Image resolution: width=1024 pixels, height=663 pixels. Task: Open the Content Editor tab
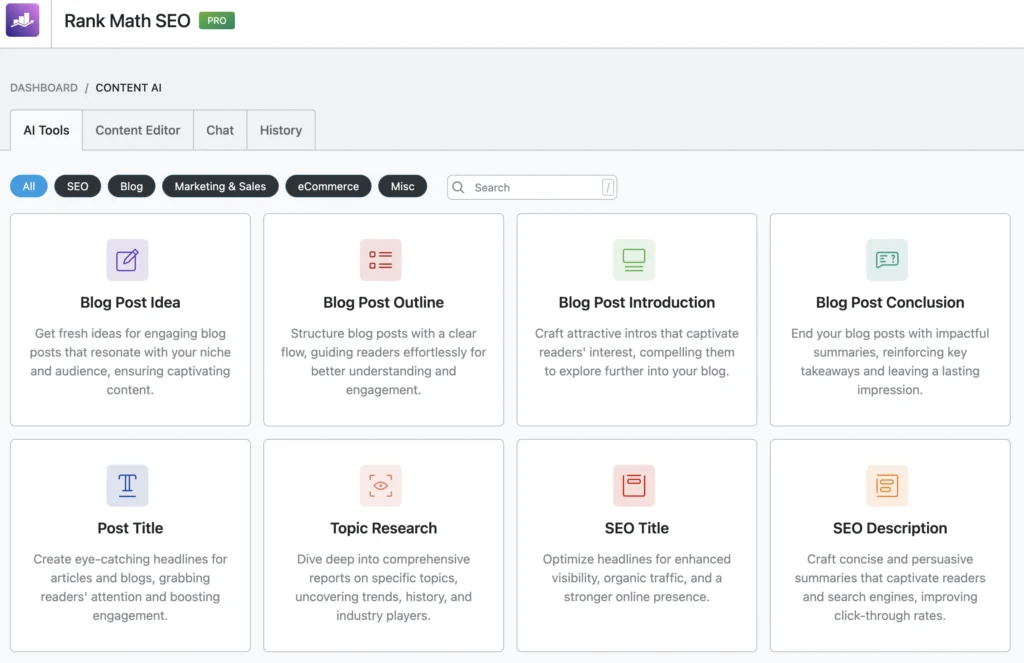pos(138,130)
